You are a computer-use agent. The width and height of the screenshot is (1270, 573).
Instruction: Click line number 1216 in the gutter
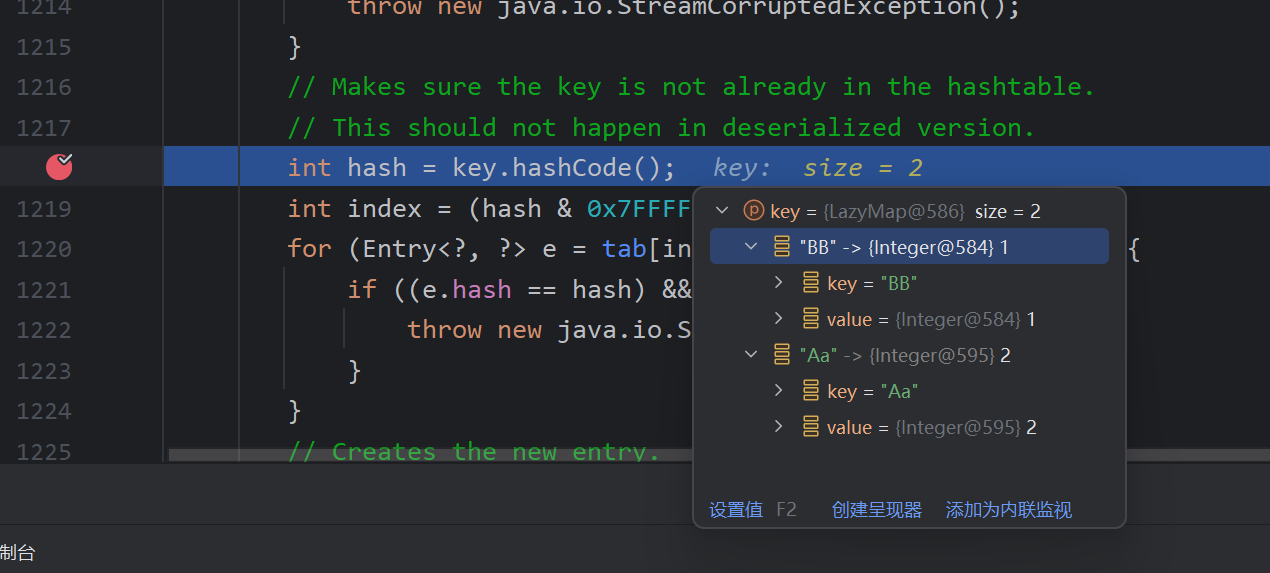point(44,87)
